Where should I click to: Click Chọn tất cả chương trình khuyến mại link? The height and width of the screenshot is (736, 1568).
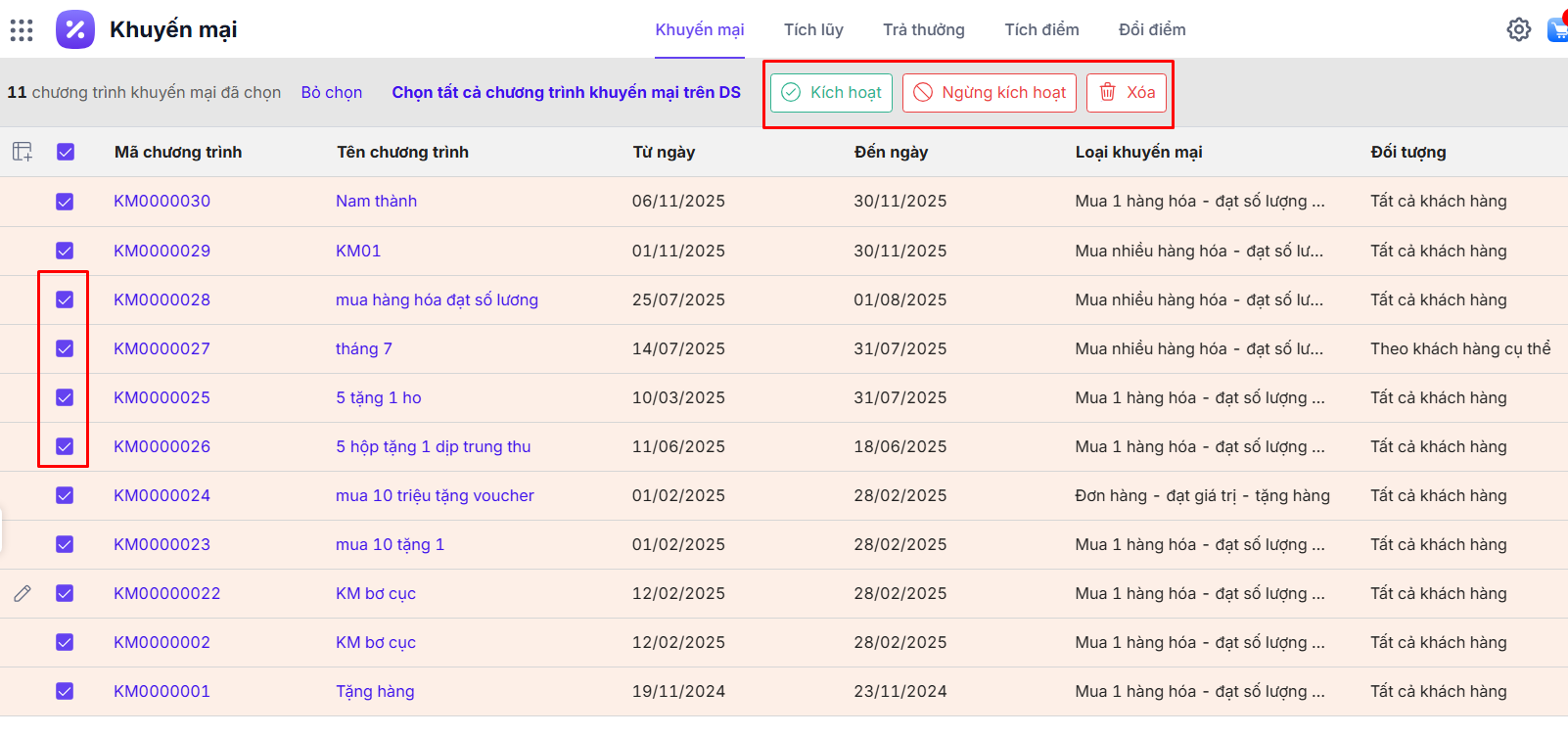click(566, 92)
